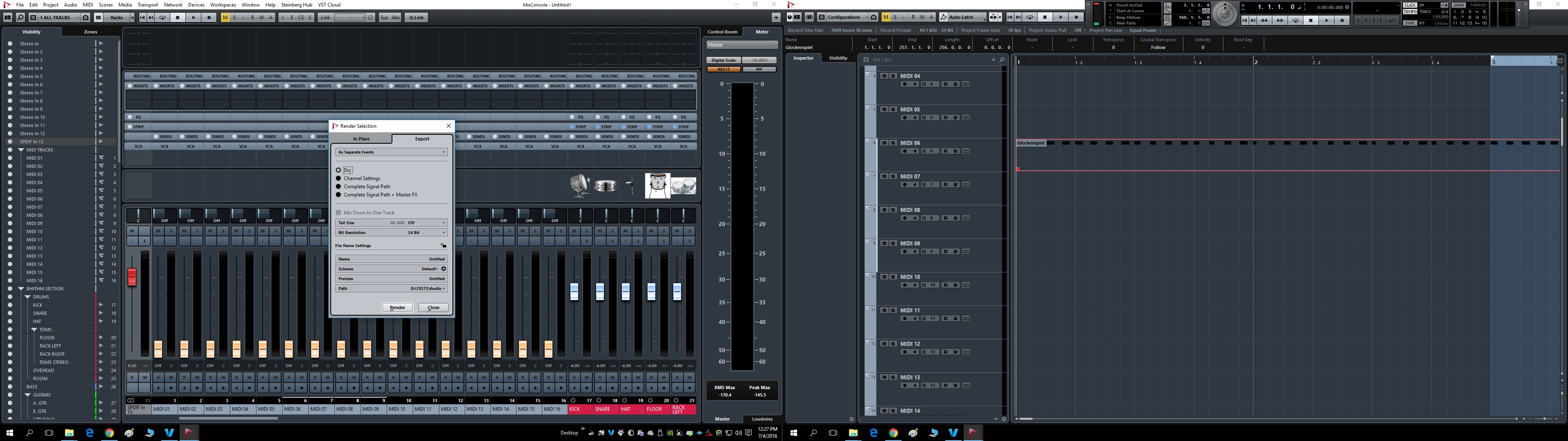Click the red SPDIF In 13 channel fader
The height and width of the screenshot is (441, 1568).
pyautogui.click(x=131, y=277)
